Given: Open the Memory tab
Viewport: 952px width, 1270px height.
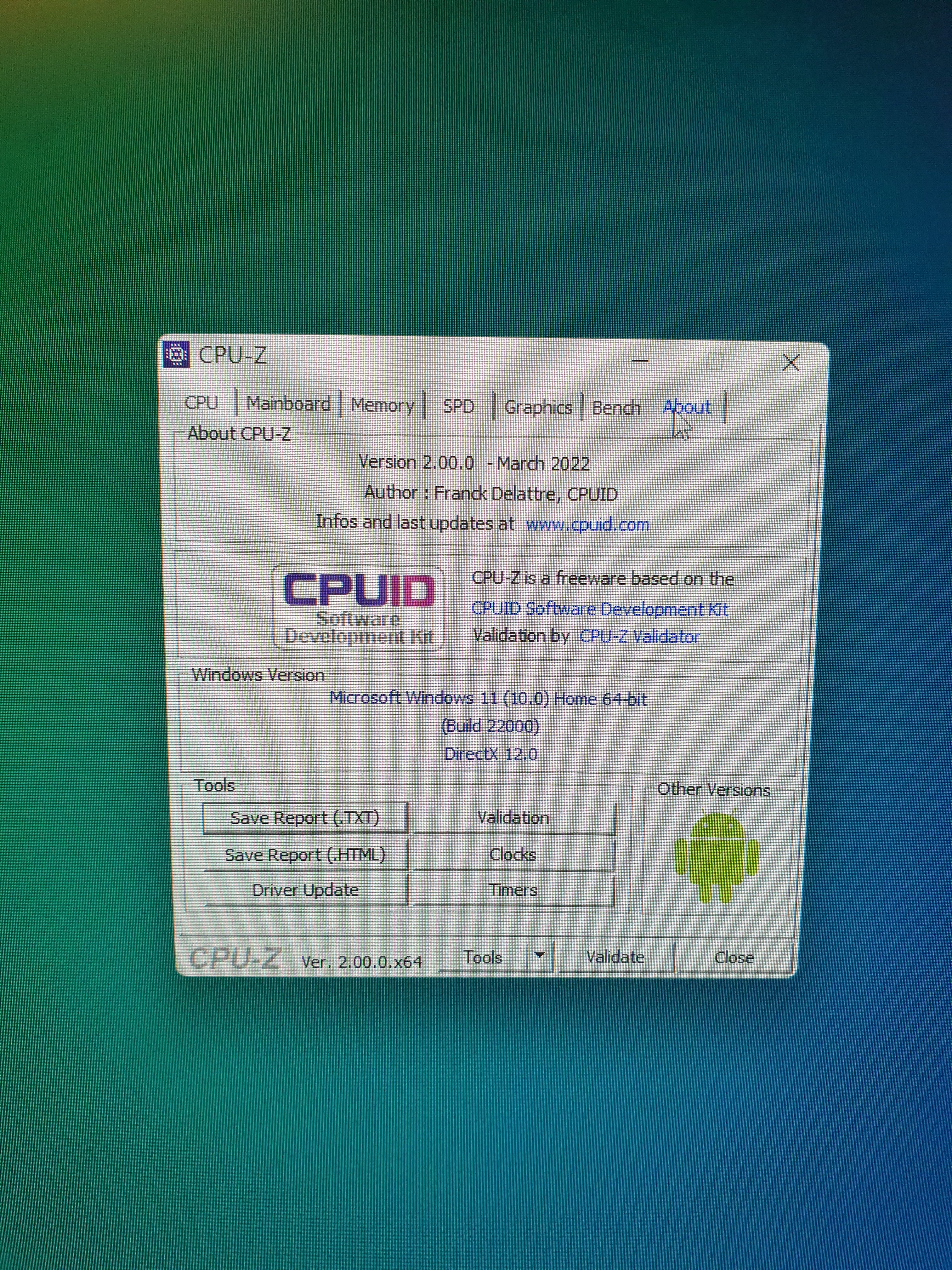Looking at the screenshot, I should click(x=382, y=405).
